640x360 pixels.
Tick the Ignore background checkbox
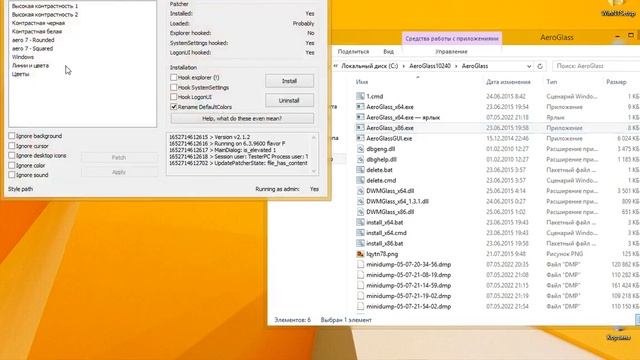pyautogui.click(x=11, y=136)
